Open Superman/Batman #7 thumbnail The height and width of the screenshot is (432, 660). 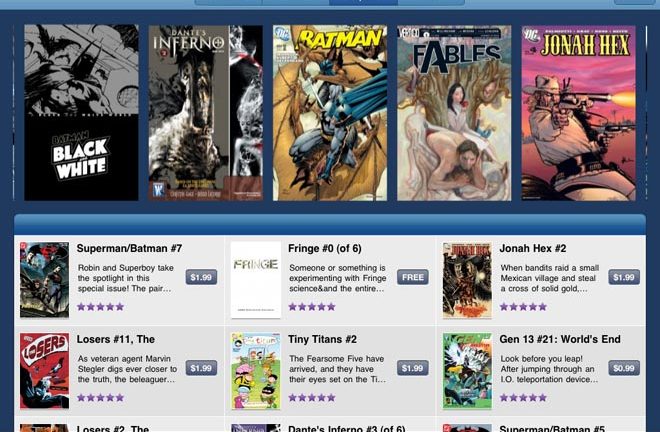(44, 280)
